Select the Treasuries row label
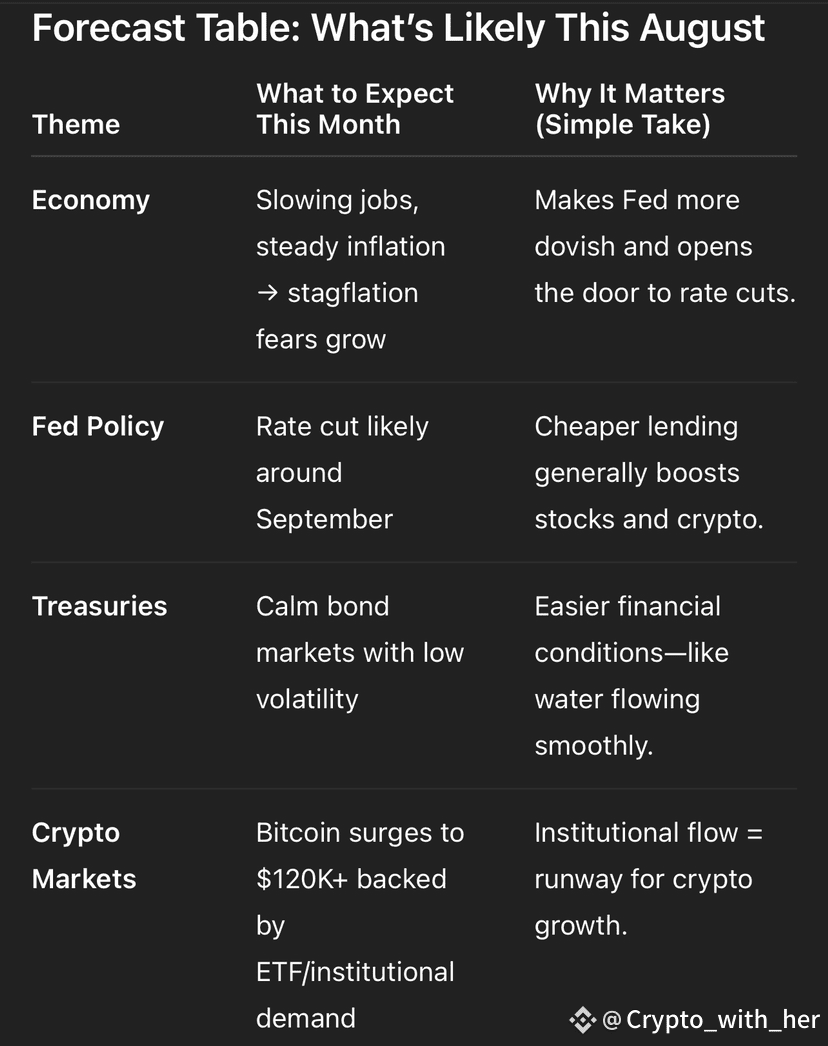This screenshot has height=1046, width=828. pos(99,606)
